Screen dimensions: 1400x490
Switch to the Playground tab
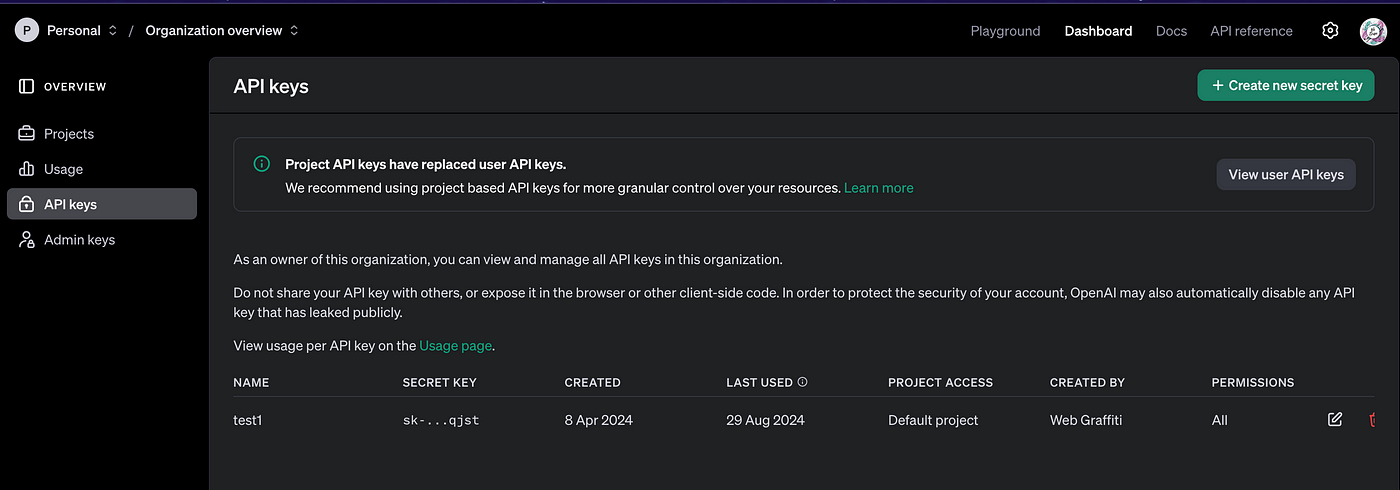[x=1005, y=31]
